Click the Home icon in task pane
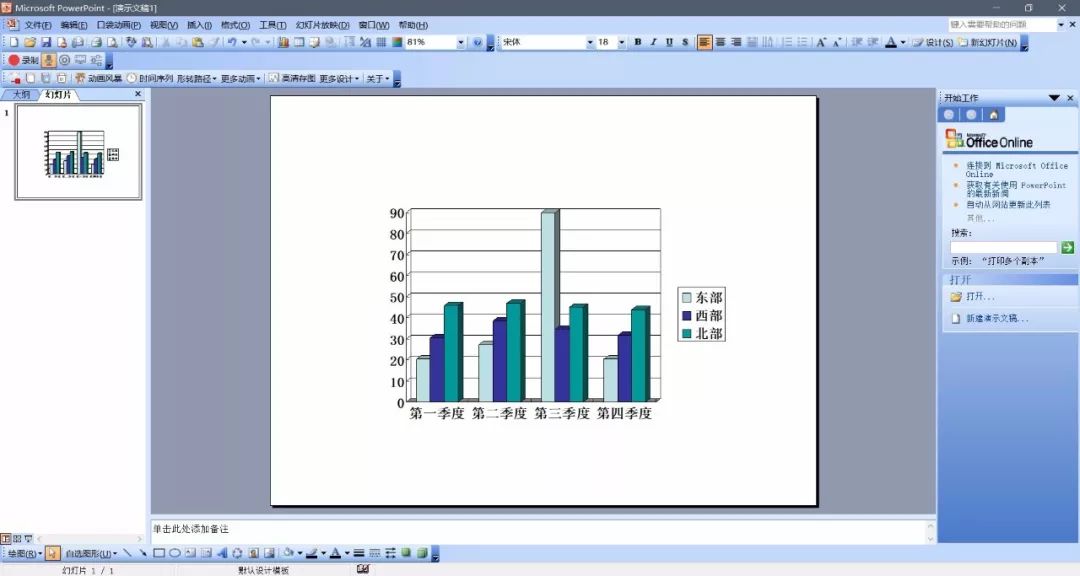Screen dimensions: 1080x576 tap(993, 115)
